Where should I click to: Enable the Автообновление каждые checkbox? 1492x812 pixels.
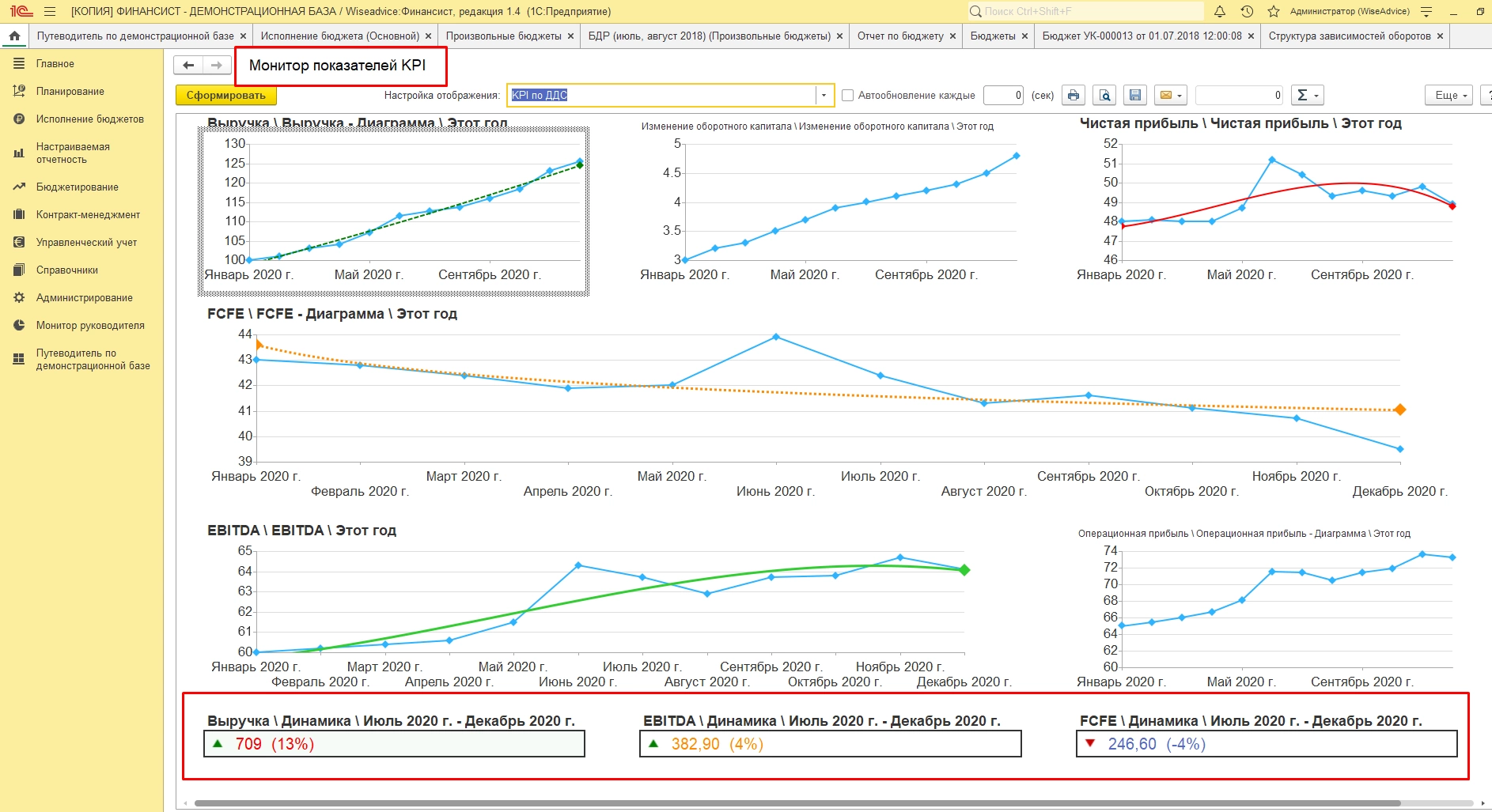click(848, 96)
